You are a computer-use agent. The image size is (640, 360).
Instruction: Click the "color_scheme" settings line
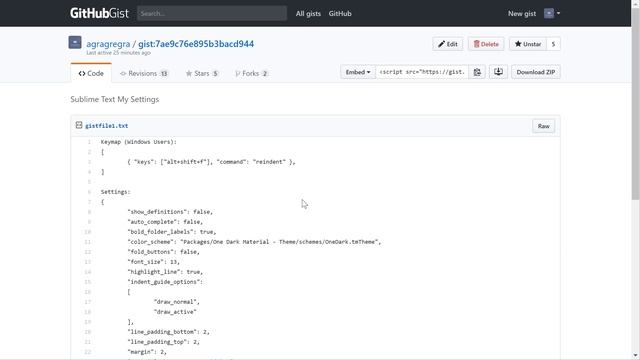(x=254, y=242)
